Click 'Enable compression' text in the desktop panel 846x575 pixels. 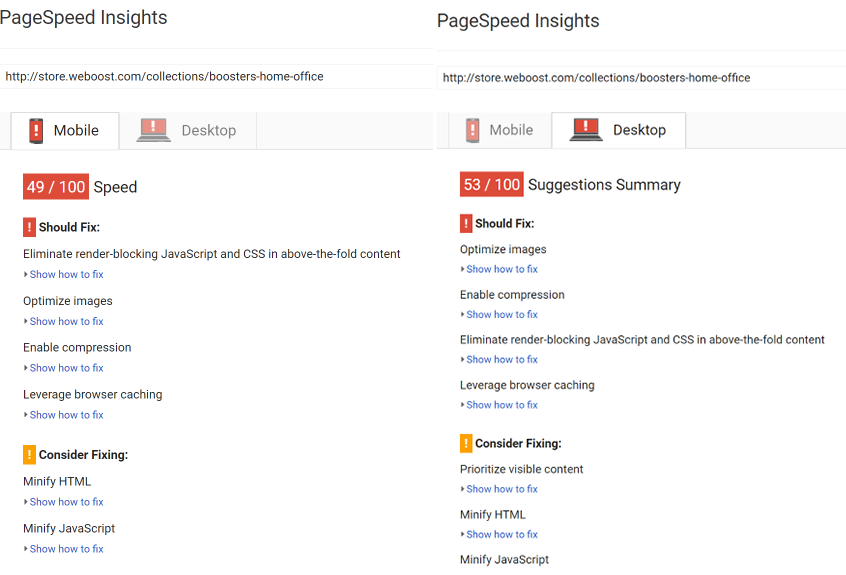[513, 295]
